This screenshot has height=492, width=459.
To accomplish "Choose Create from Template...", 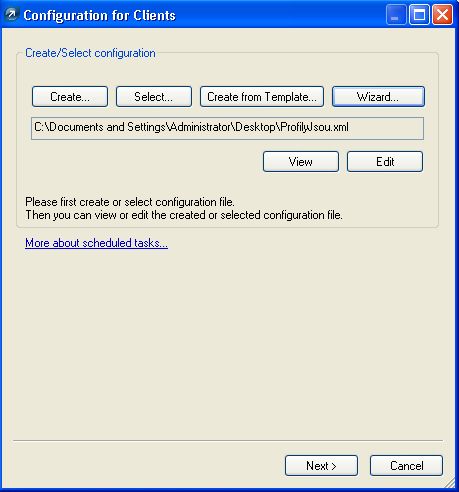I will coord(262,97).
